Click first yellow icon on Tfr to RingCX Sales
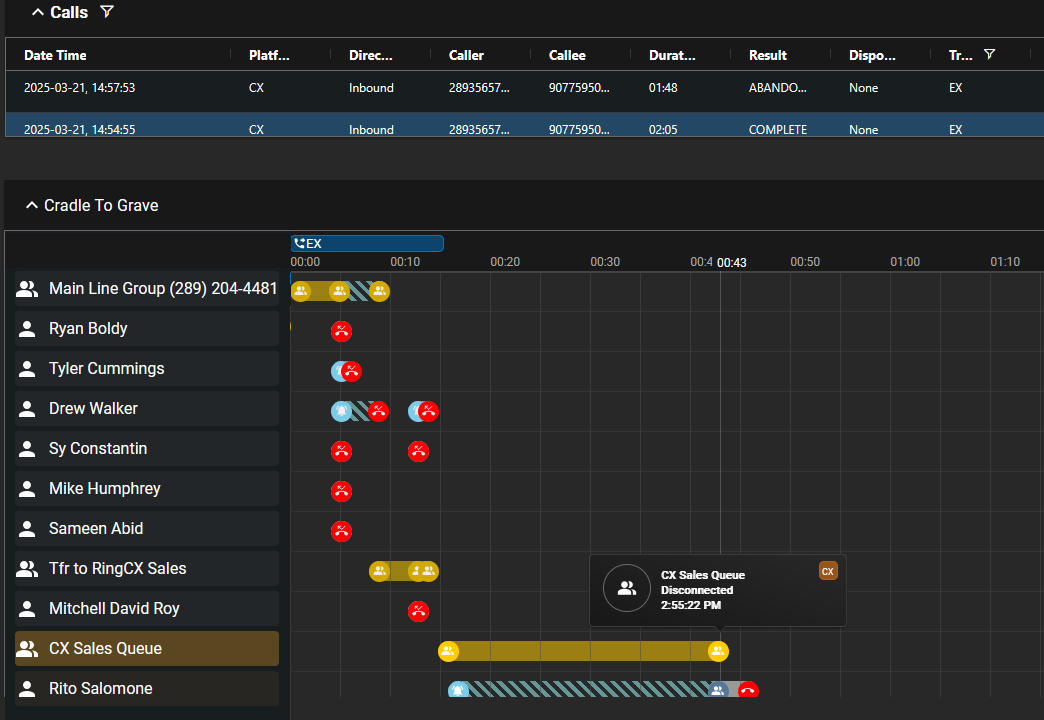This screenshot has width=1044, height=720. click(x=380, y=571)
